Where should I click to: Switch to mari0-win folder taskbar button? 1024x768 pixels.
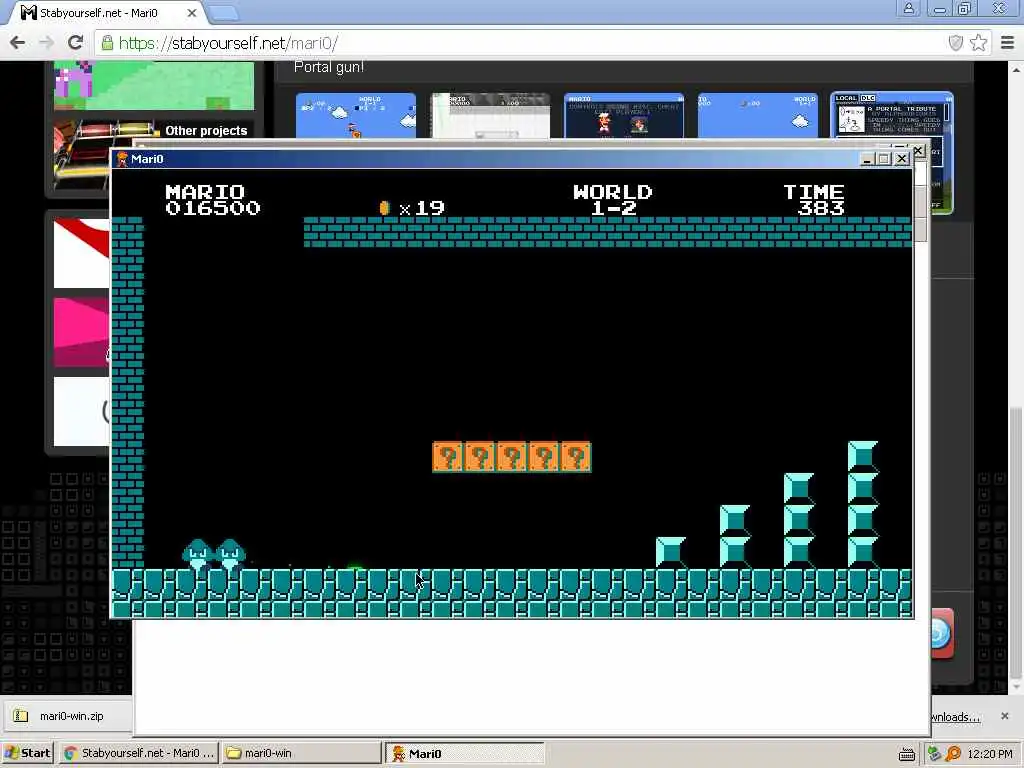coord(301,753)
